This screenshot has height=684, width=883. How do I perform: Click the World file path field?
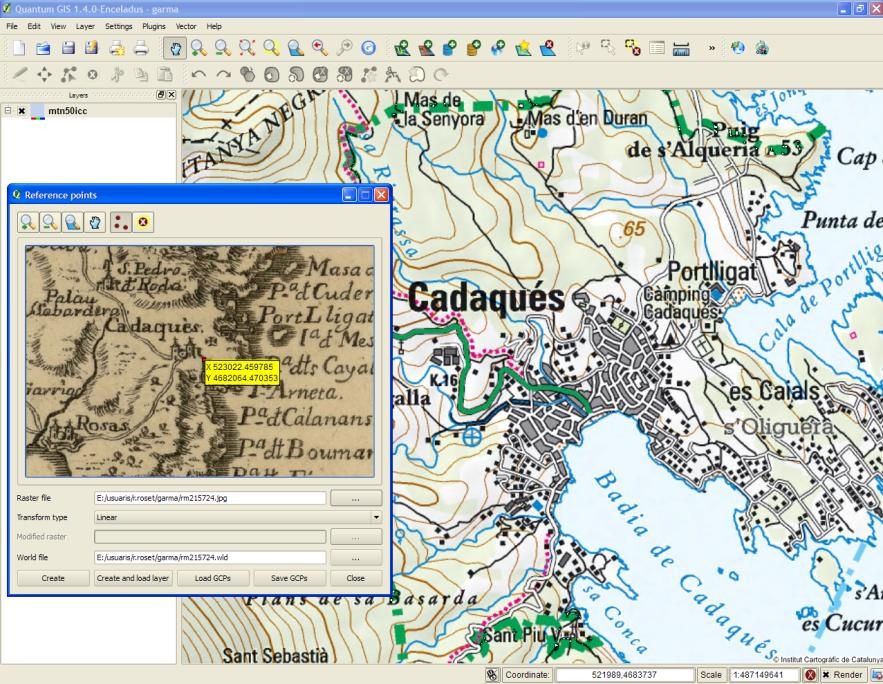[x=210, y=557]
